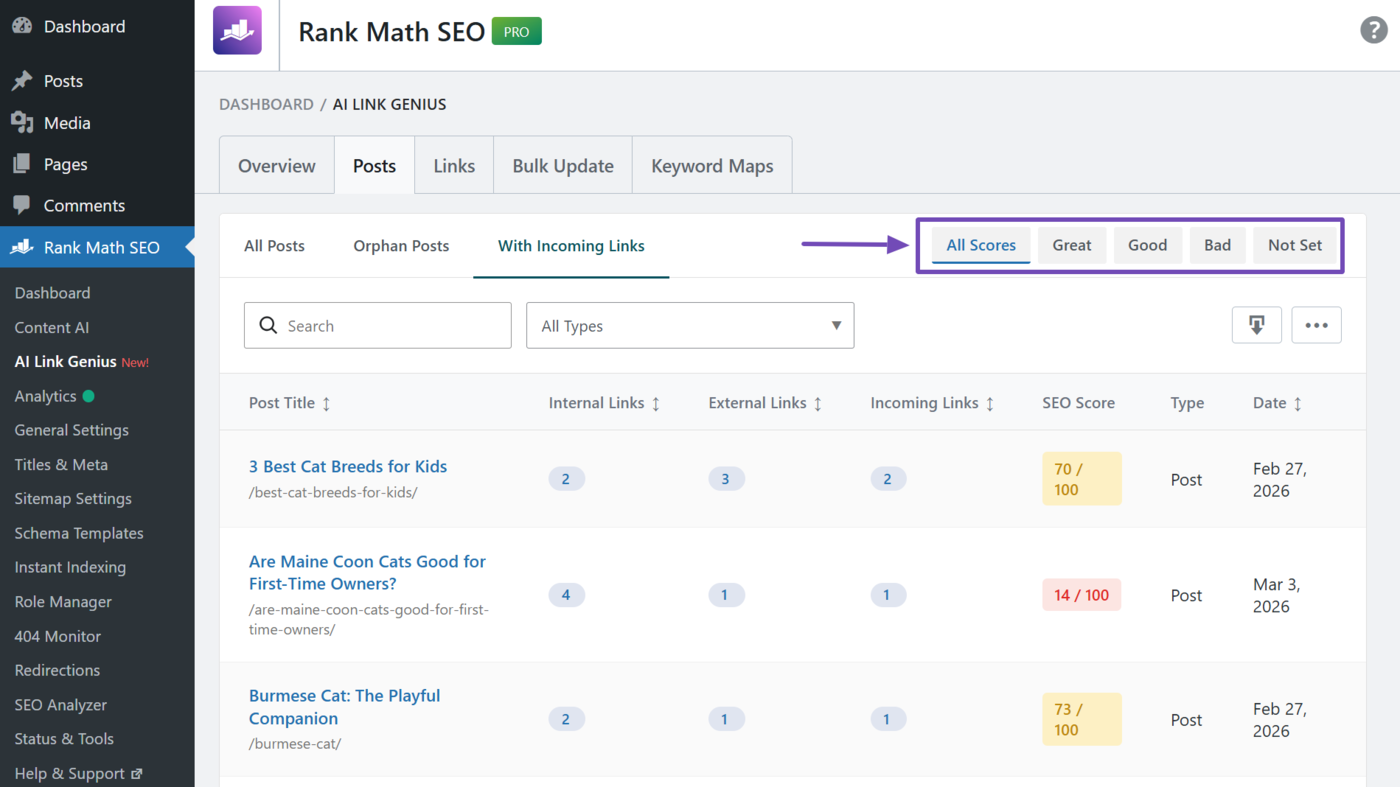Viewport: 1400px width, 787px height.
Task: Click the export download icon button
Action: click(x=1257, y=325)
